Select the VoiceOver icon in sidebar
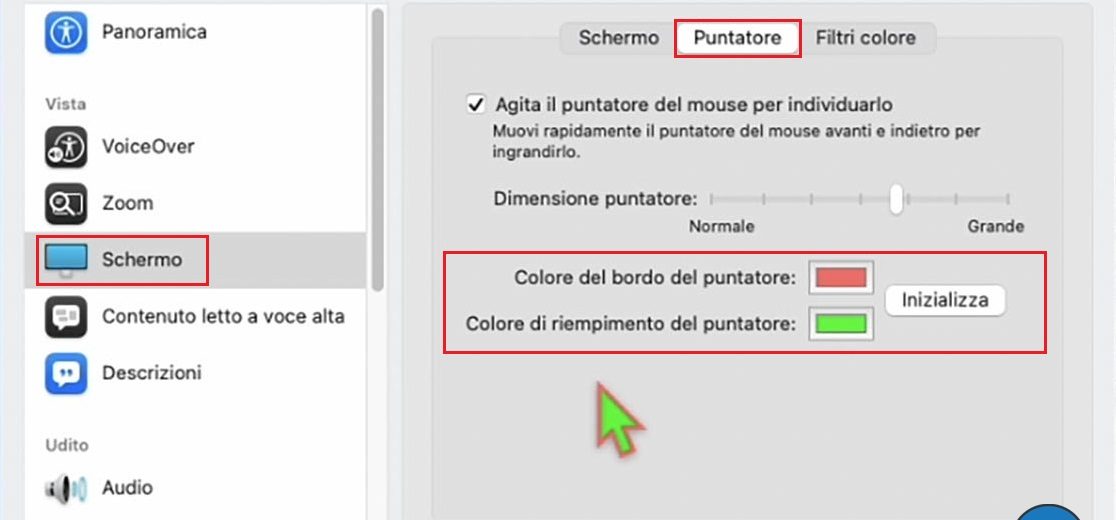Image resolution: width=1116 pixels, height=520 pixels. click(x=66, y=147)
